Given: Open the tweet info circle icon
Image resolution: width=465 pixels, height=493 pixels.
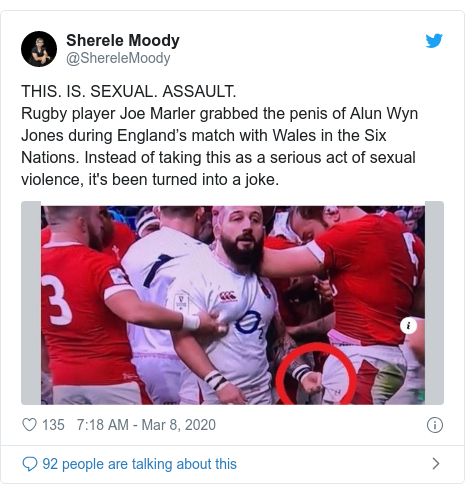Looking at the screenshot, I should [435, 425].
